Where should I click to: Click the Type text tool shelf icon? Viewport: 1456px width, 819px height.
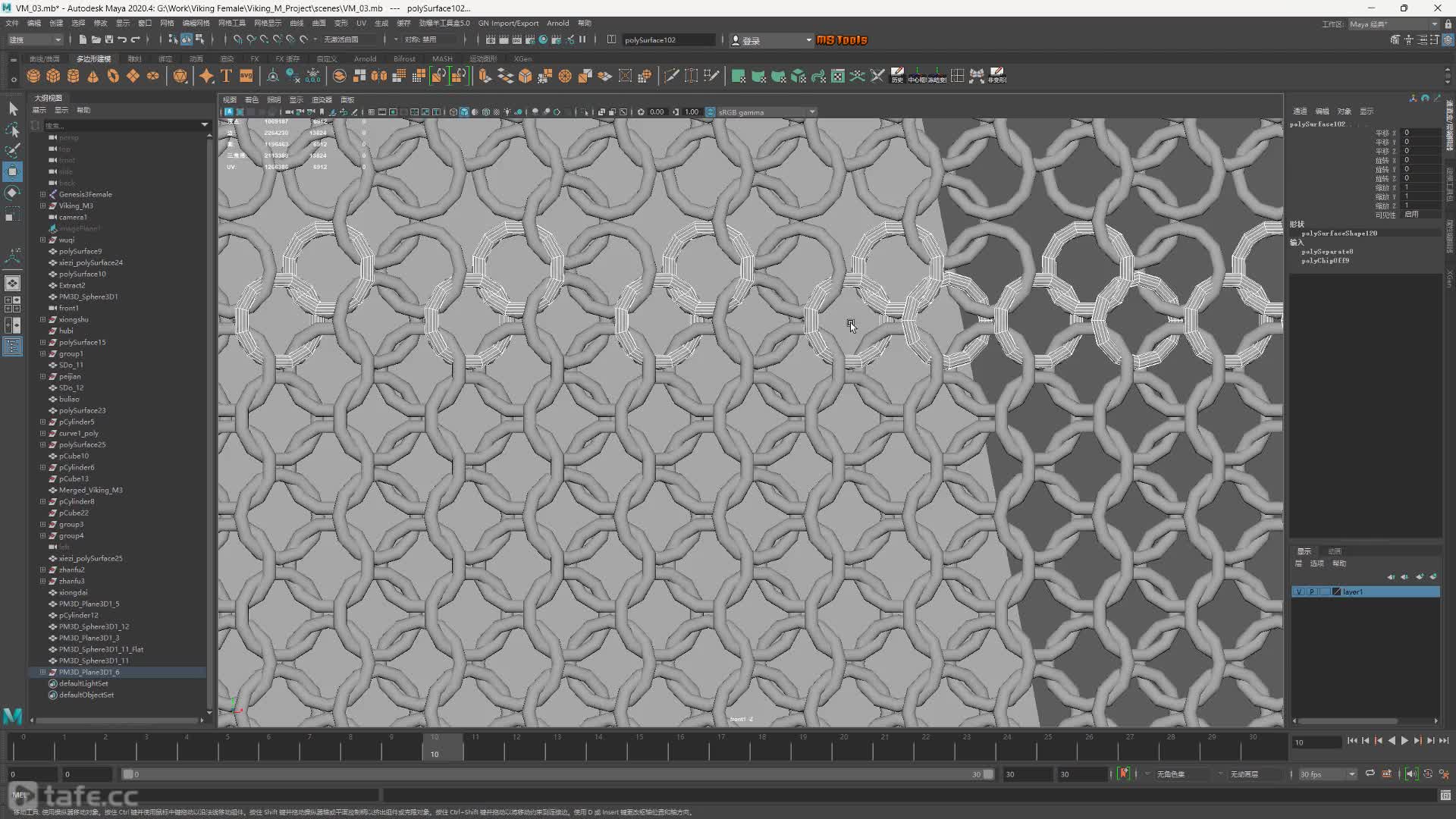(x=226, y=76)
